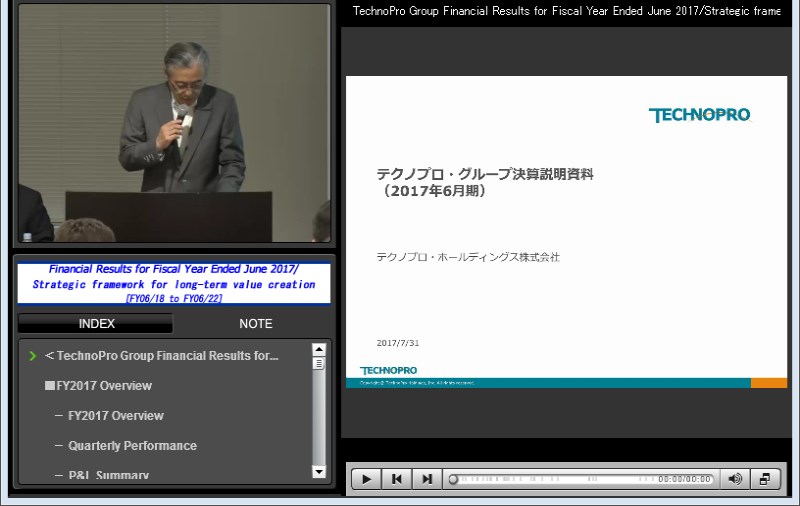The height and width of the screenshot is (506, 800).
Task: Click the index list scroll up arrow
Action: point(319,349)
